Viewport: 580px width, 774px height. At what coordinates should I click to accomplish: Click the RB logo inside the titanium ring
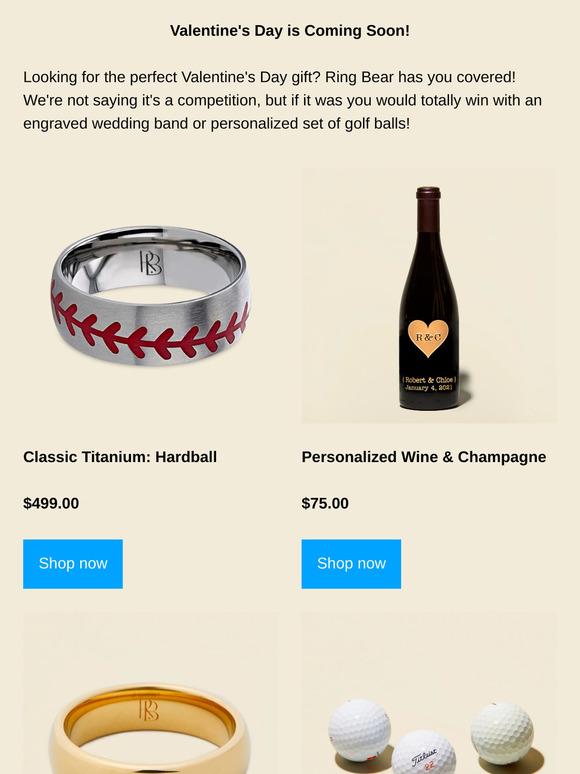(x=151, y=262)
